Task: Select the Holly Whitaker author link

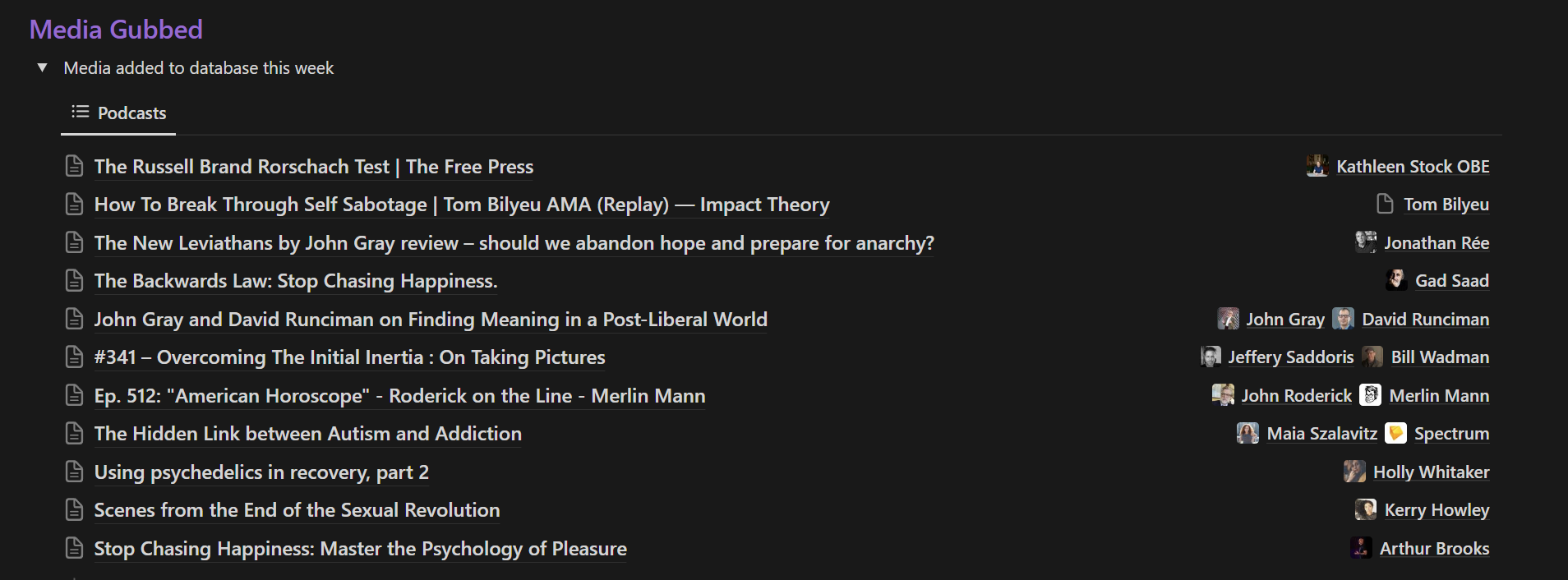Action: click(x=1431, y=472)
